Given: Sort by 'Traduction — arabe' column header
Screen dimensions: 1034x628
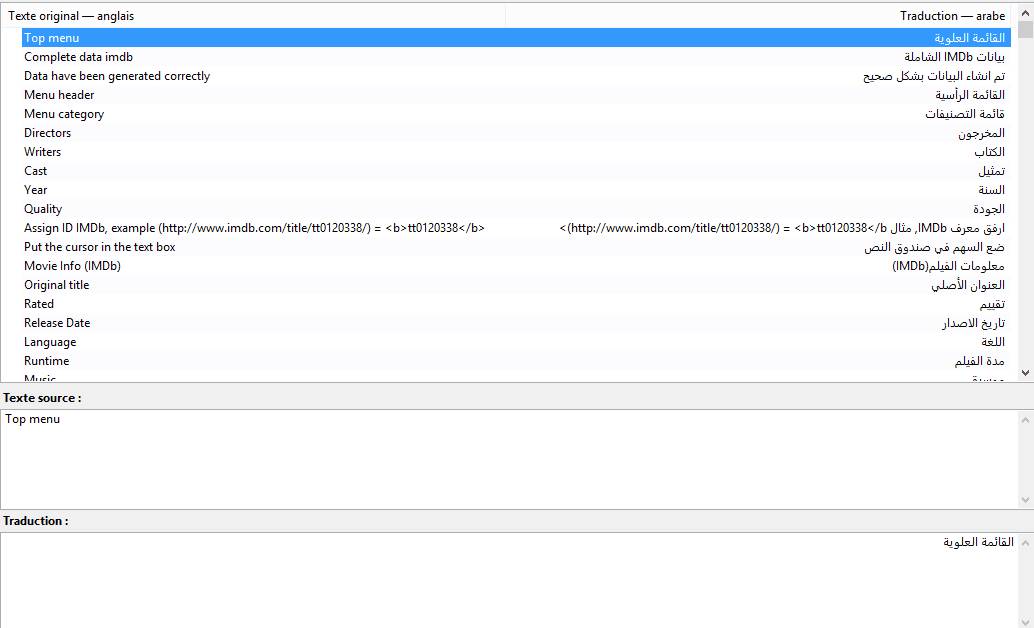Looking at the screenshot, I should (758, 16).
